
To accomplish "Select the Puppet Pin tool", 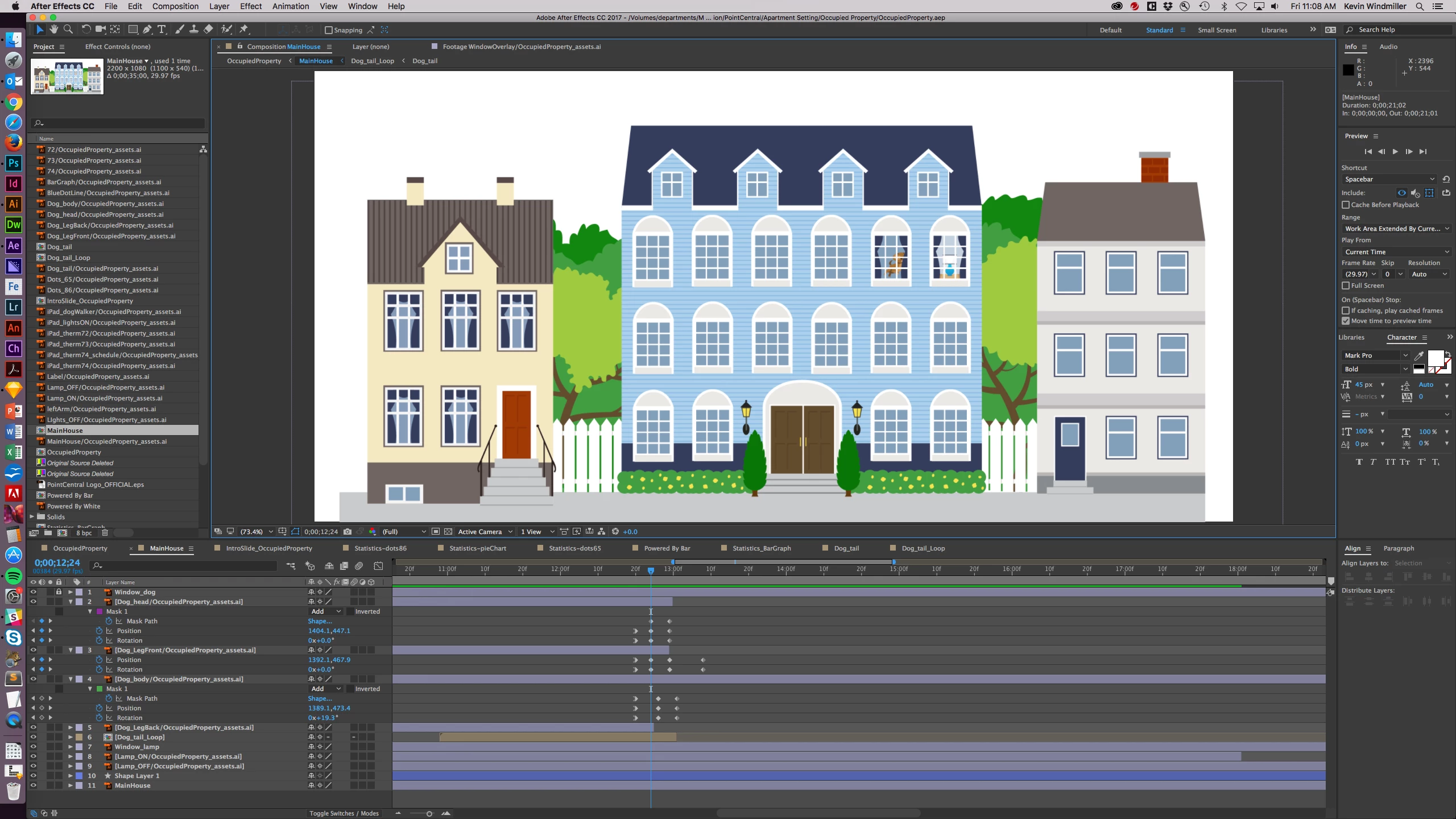I will (x=245, y=30).
